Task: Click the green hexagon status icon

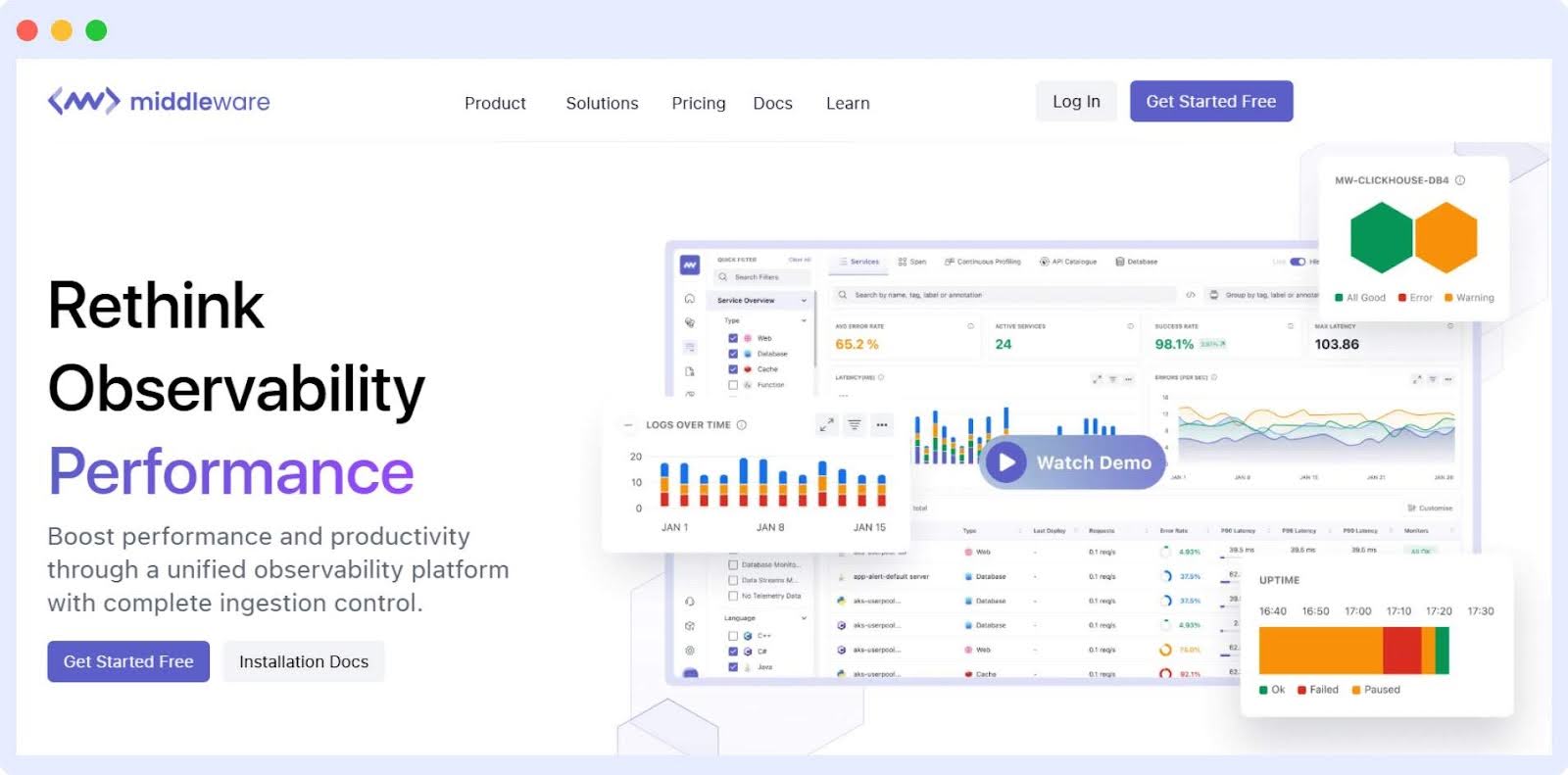Action: (x=1381, y=237)
